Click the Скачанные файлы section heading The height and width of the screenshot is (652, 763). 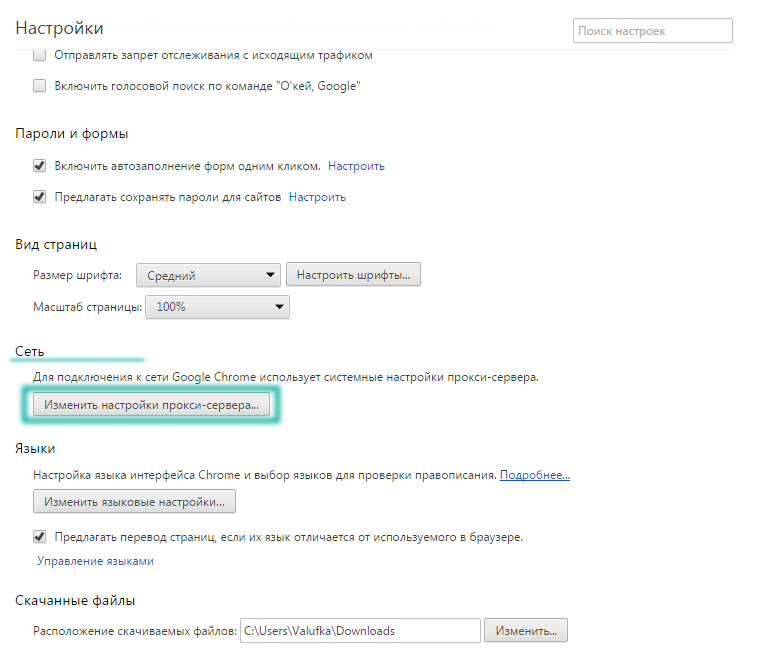coord(75,600)
